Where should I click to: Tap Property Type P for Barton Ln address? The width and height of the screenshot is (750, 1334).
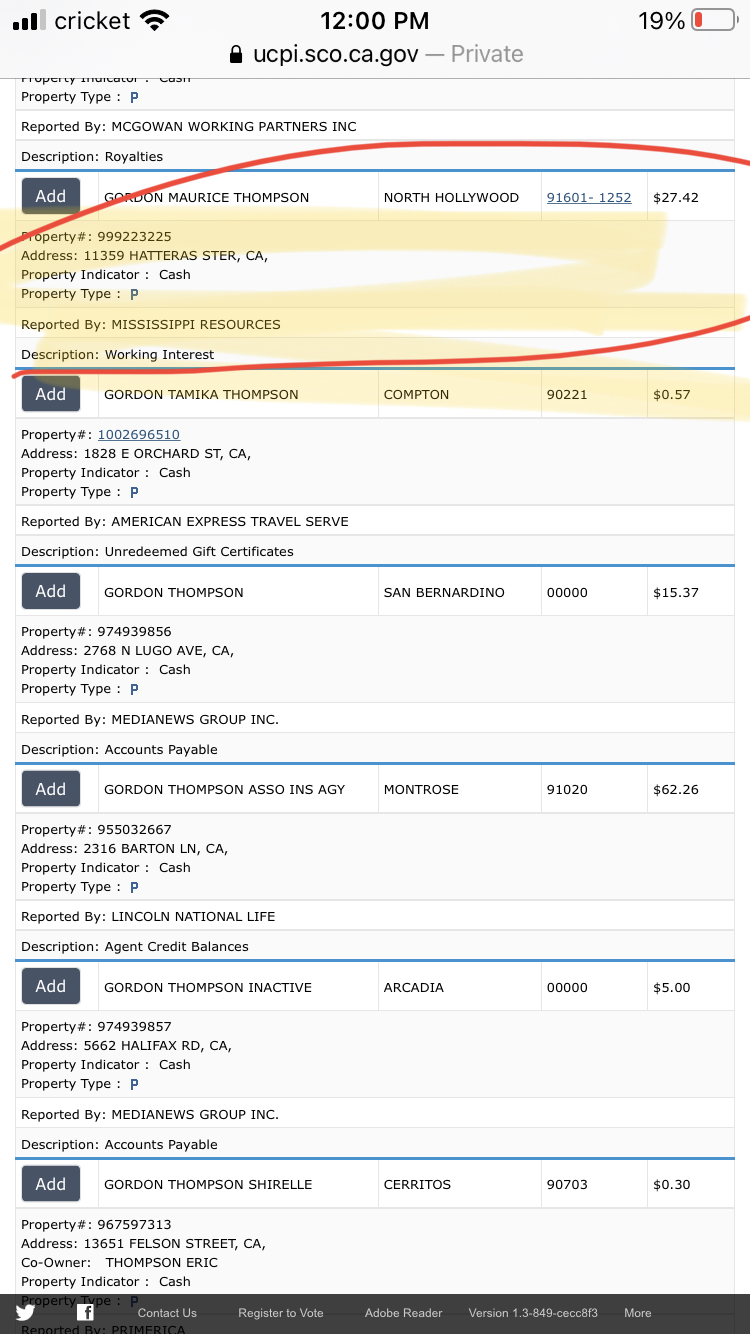(134, 887)
